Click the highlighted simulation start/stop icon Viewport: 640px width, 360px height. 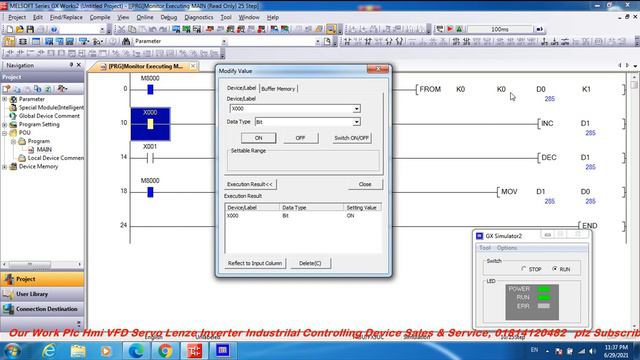tap(331, 29)
